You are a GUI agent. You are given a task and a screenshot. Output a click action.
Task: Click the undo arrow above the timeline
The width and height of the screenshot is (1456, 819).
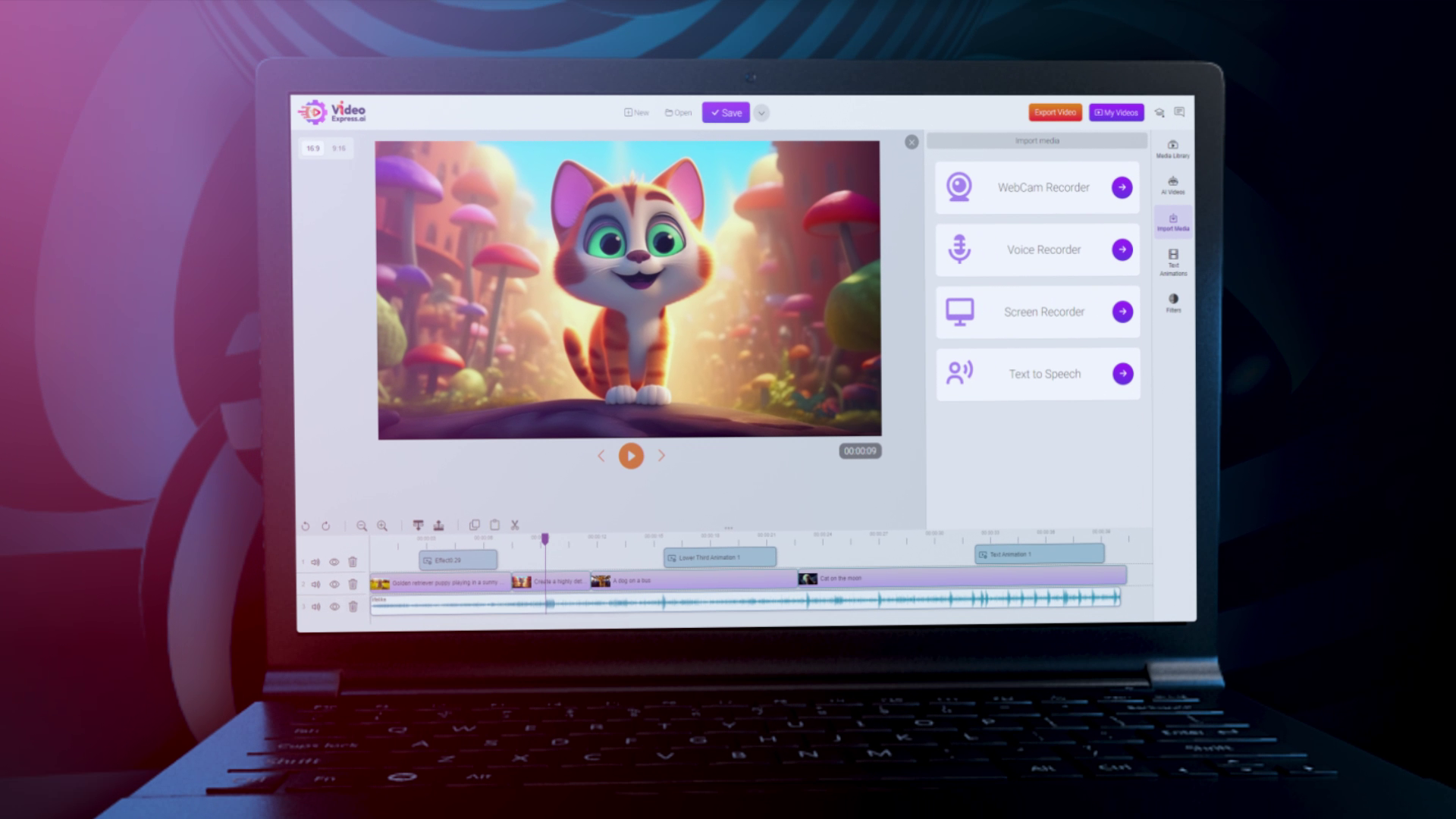(306, 526)
